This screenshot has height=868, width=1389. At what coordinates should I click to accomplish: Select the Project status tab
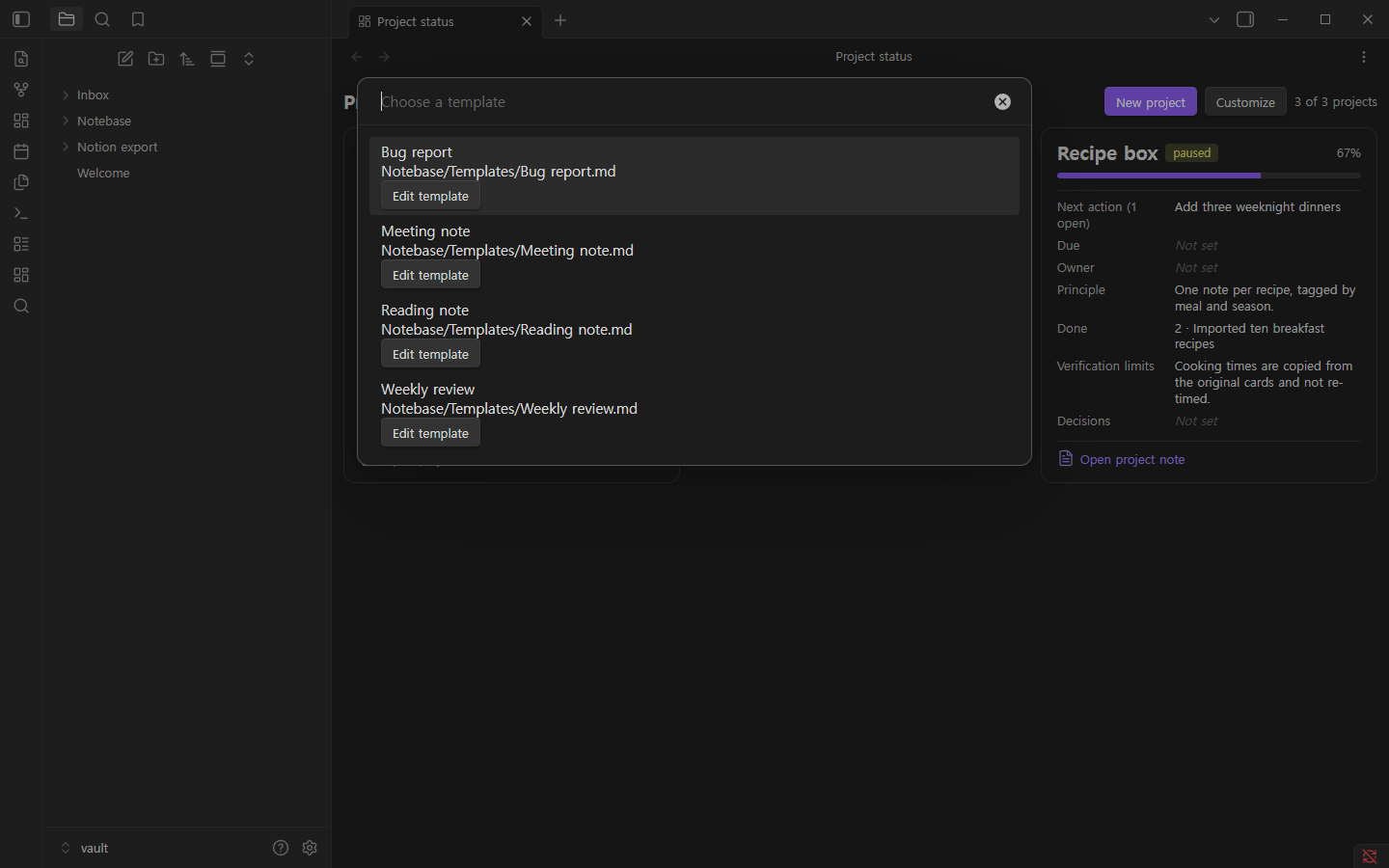point(445,21)
